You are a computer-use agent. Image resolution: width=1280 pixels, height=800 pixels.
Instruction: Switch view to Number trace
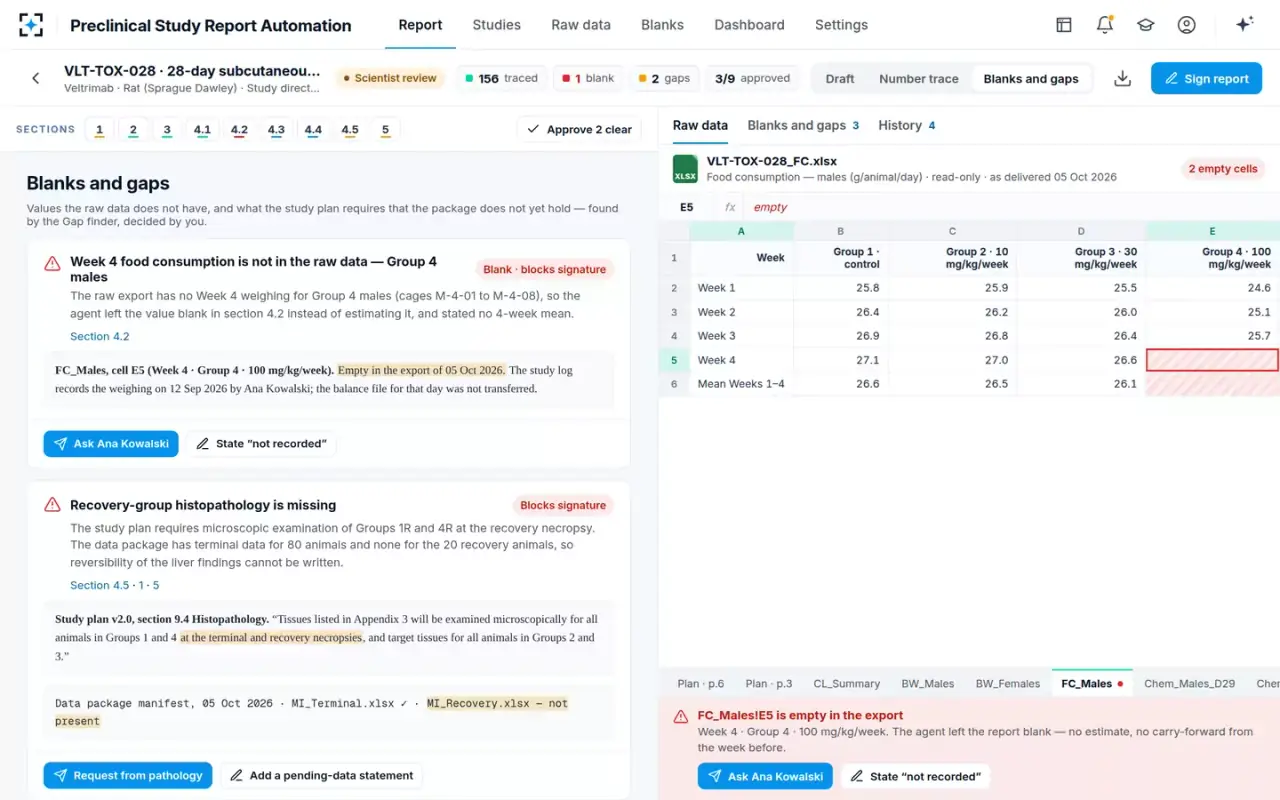pyautogui.click(x=919, y=79)
